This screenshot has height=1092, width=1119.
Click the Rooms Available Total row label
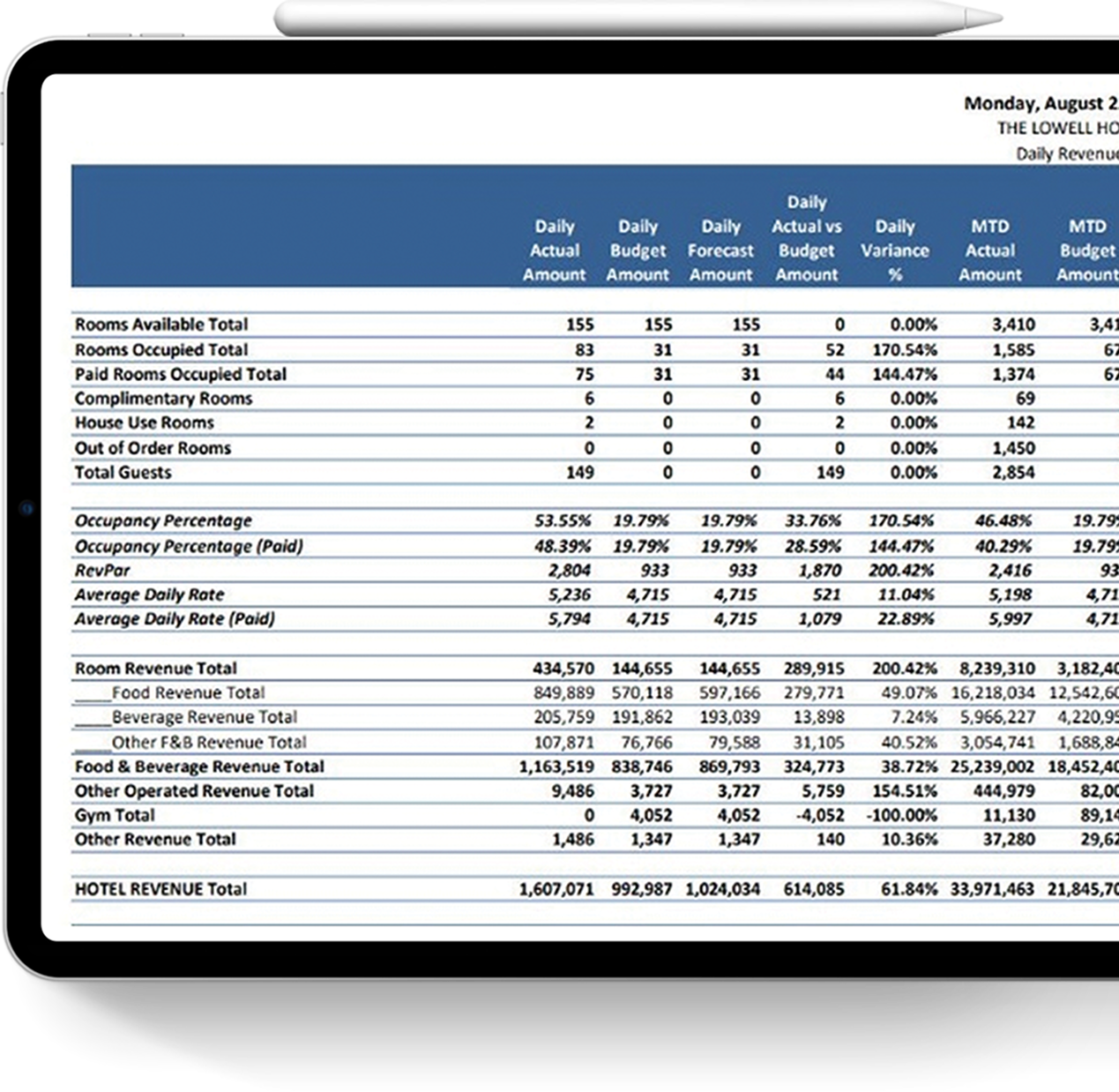point(161,325)
